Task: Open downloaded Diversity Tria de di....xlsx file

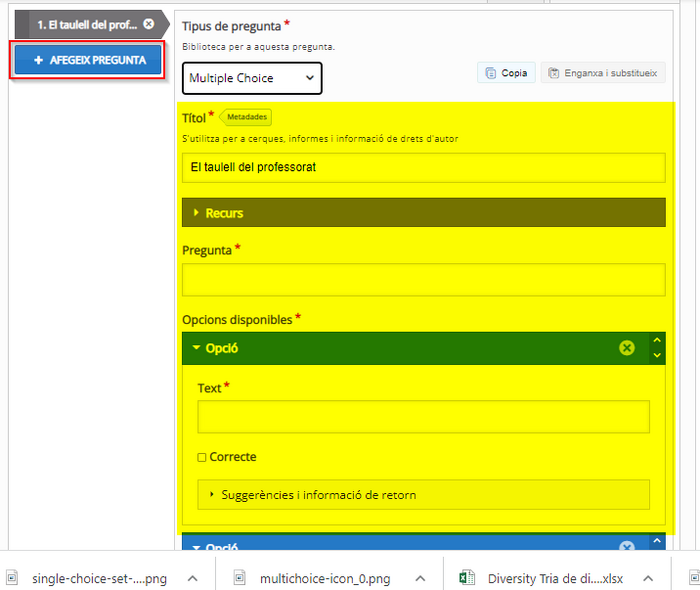Action: [555, 578]
